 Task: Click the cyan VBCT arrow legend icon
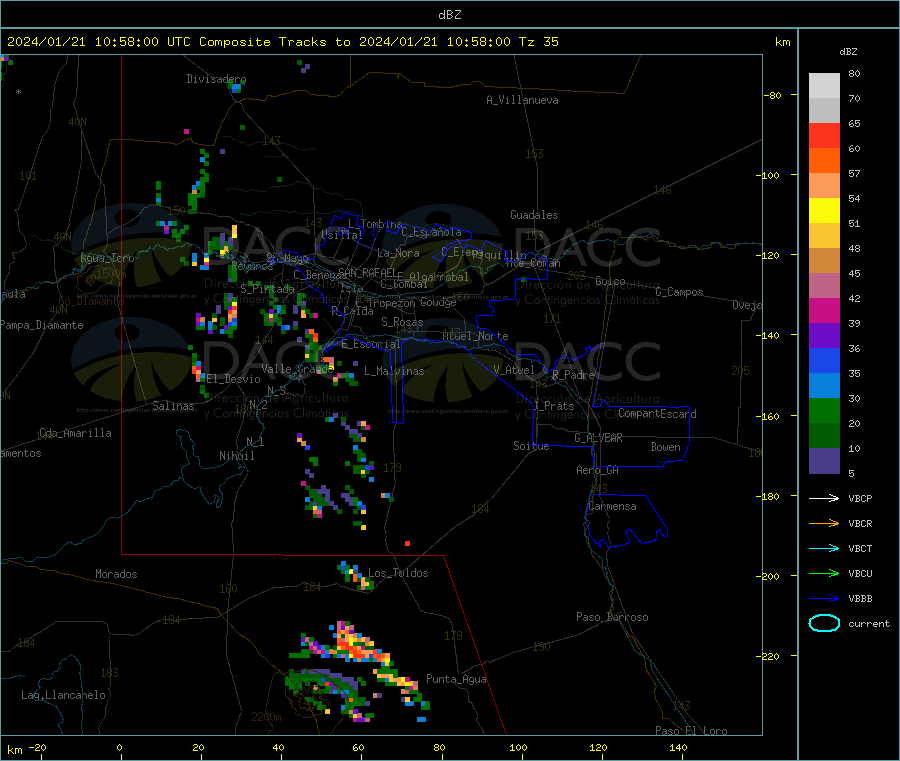[824, 548]
